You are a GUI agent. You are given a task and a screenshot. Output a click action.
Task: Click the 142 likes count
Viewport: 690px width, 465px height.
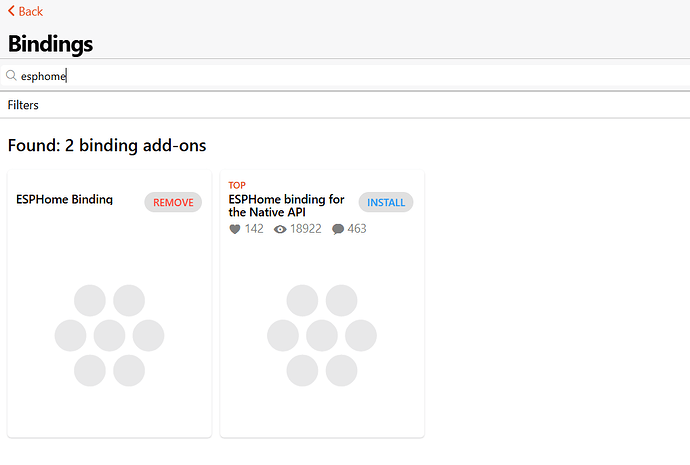pyautogui.click(x=254, y=229)
